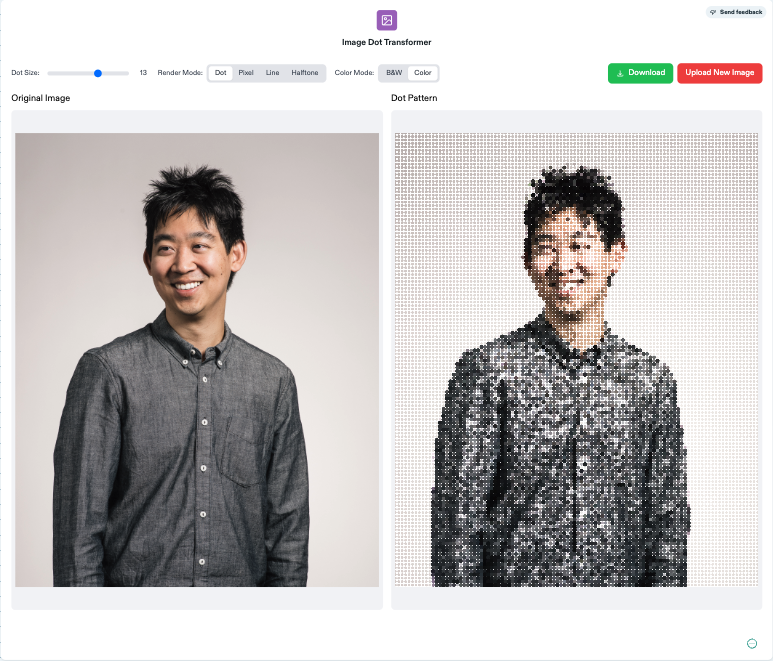773x661 pixels.
Task: Click the download arrow icon
Action: point(620,73)
